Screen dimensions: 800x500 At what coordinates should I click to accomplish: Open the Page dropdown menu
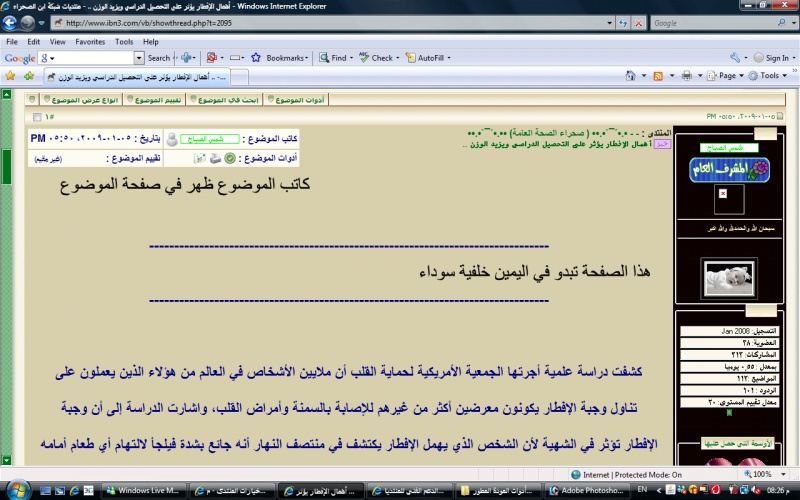(x=729, y=75)
